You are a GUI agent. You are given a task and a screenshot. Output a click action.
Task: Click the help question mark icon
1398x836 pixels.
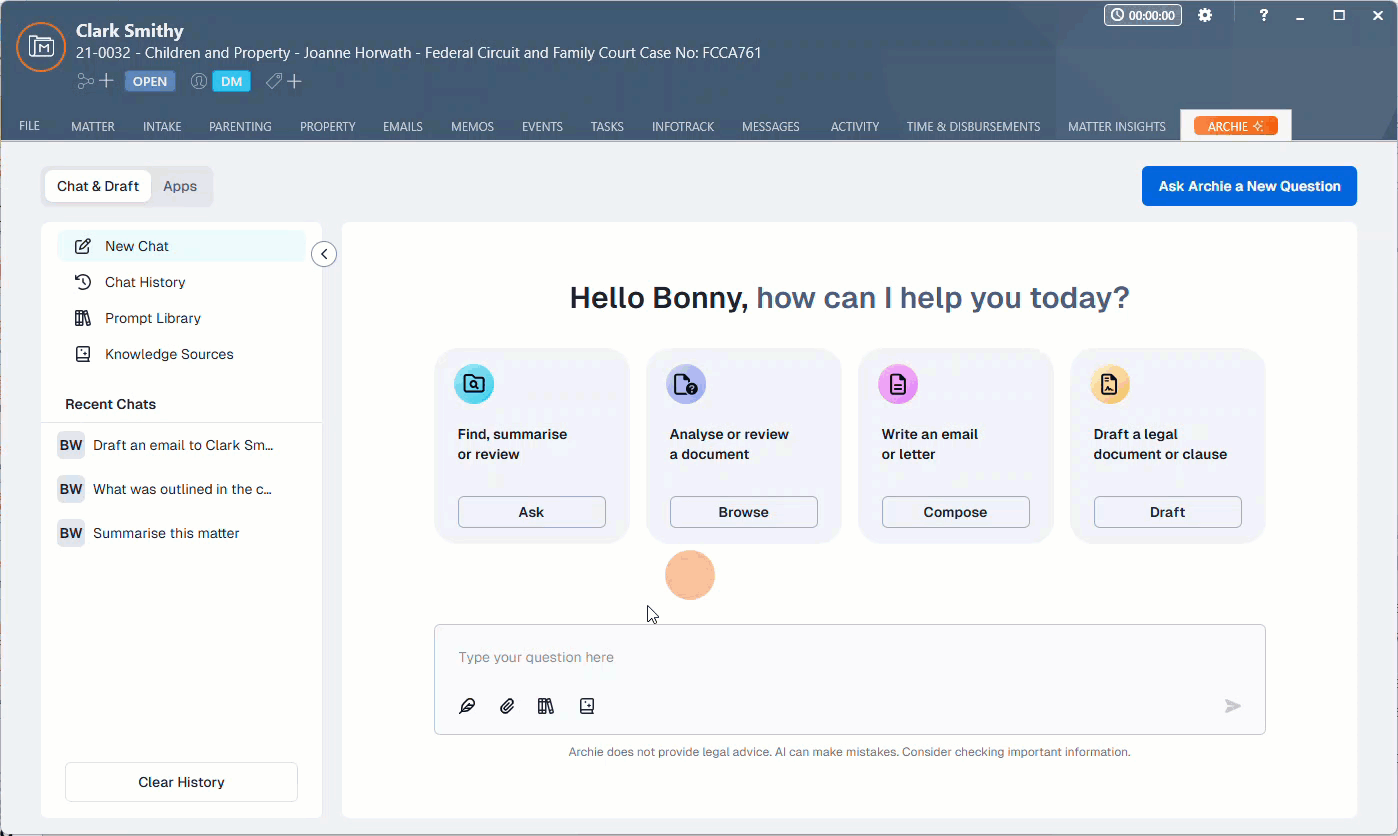pyautogui.click(x=1264, y=15)
